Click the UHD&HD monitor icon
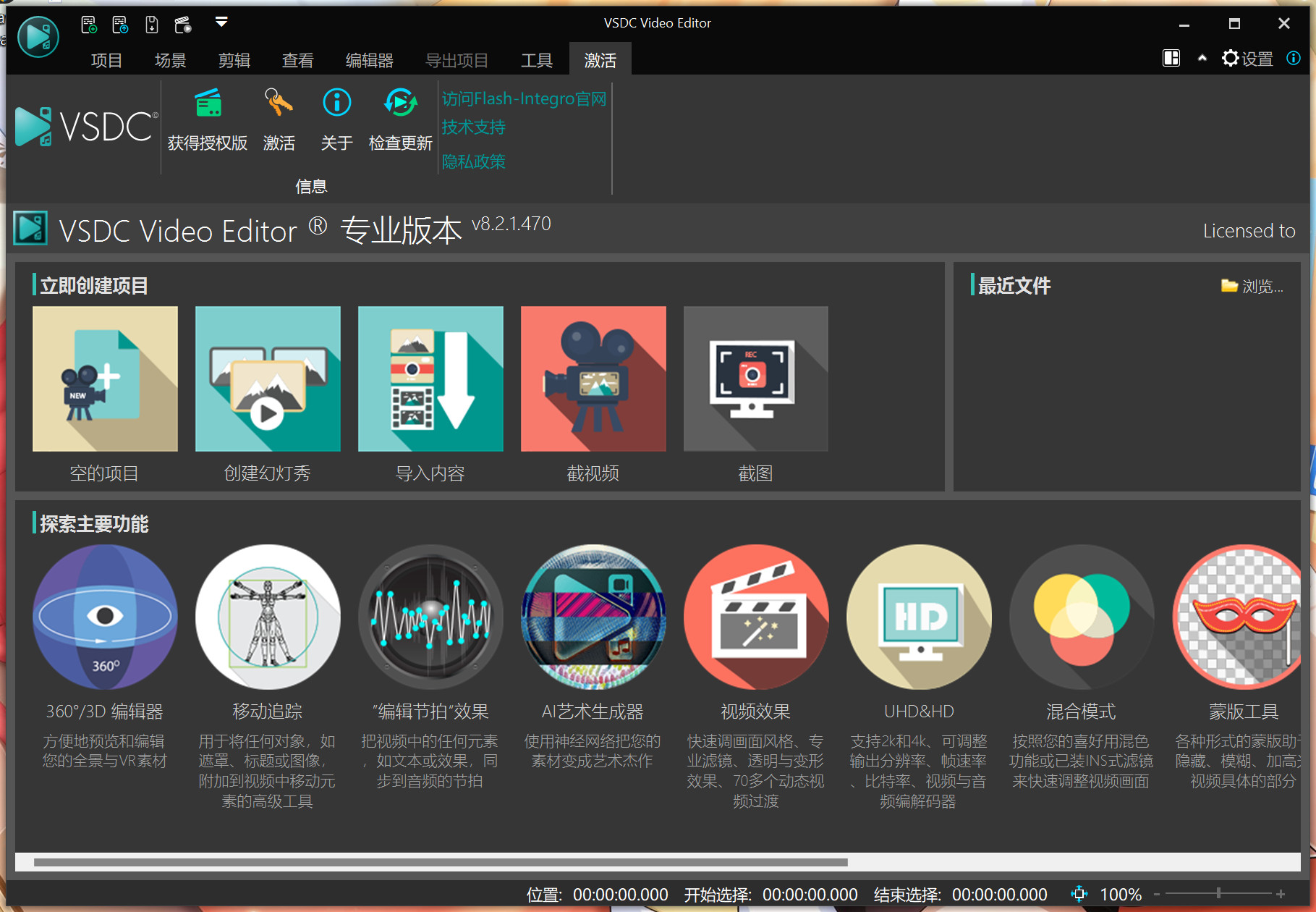This screenshot has height=912, width=1316. pyautogui.click(x=919, y=617)
